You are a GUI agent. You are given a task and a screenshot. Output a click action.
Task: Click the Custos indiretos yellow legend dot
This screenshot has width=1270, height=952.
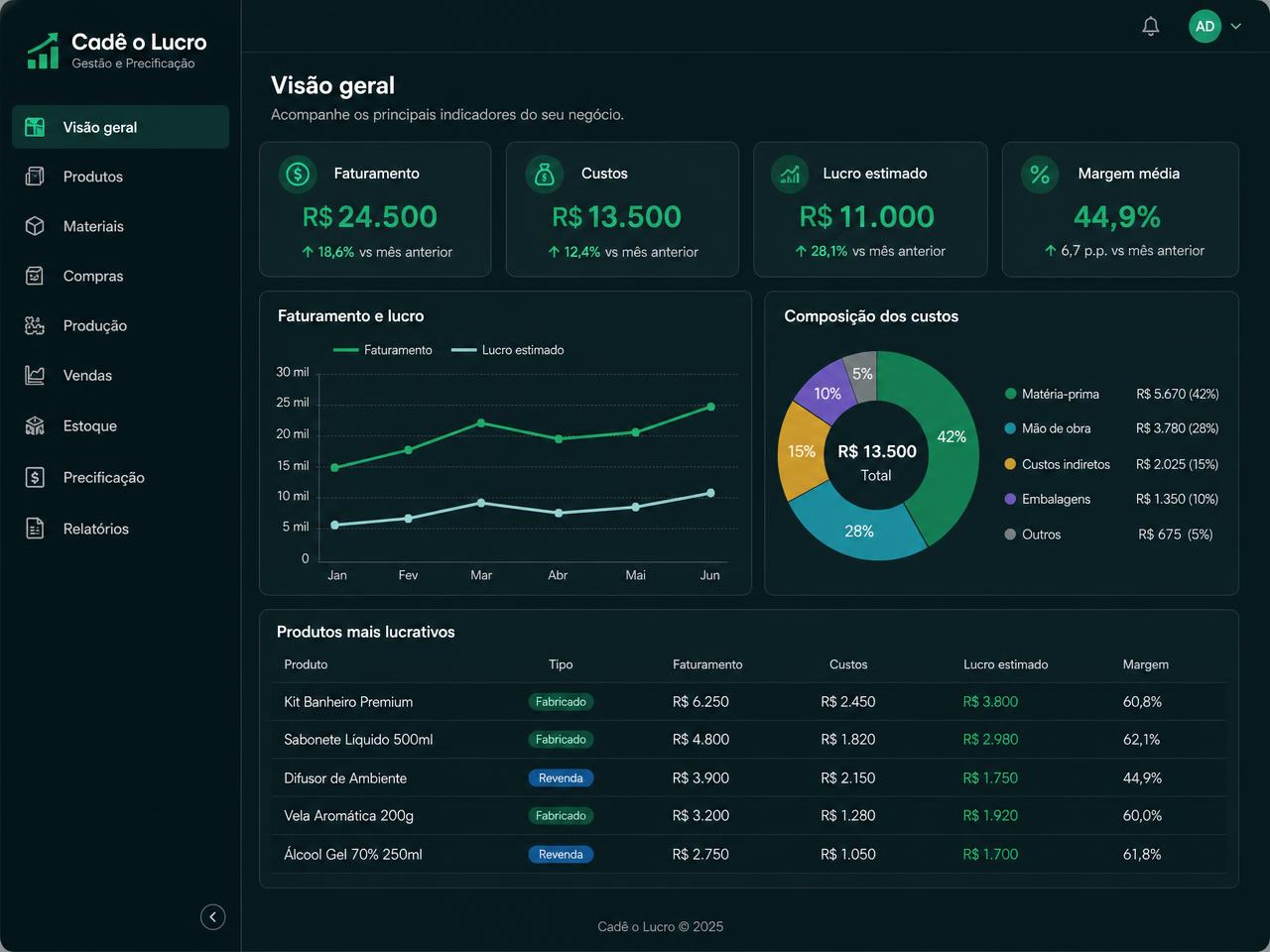[x=1010, y=464]
